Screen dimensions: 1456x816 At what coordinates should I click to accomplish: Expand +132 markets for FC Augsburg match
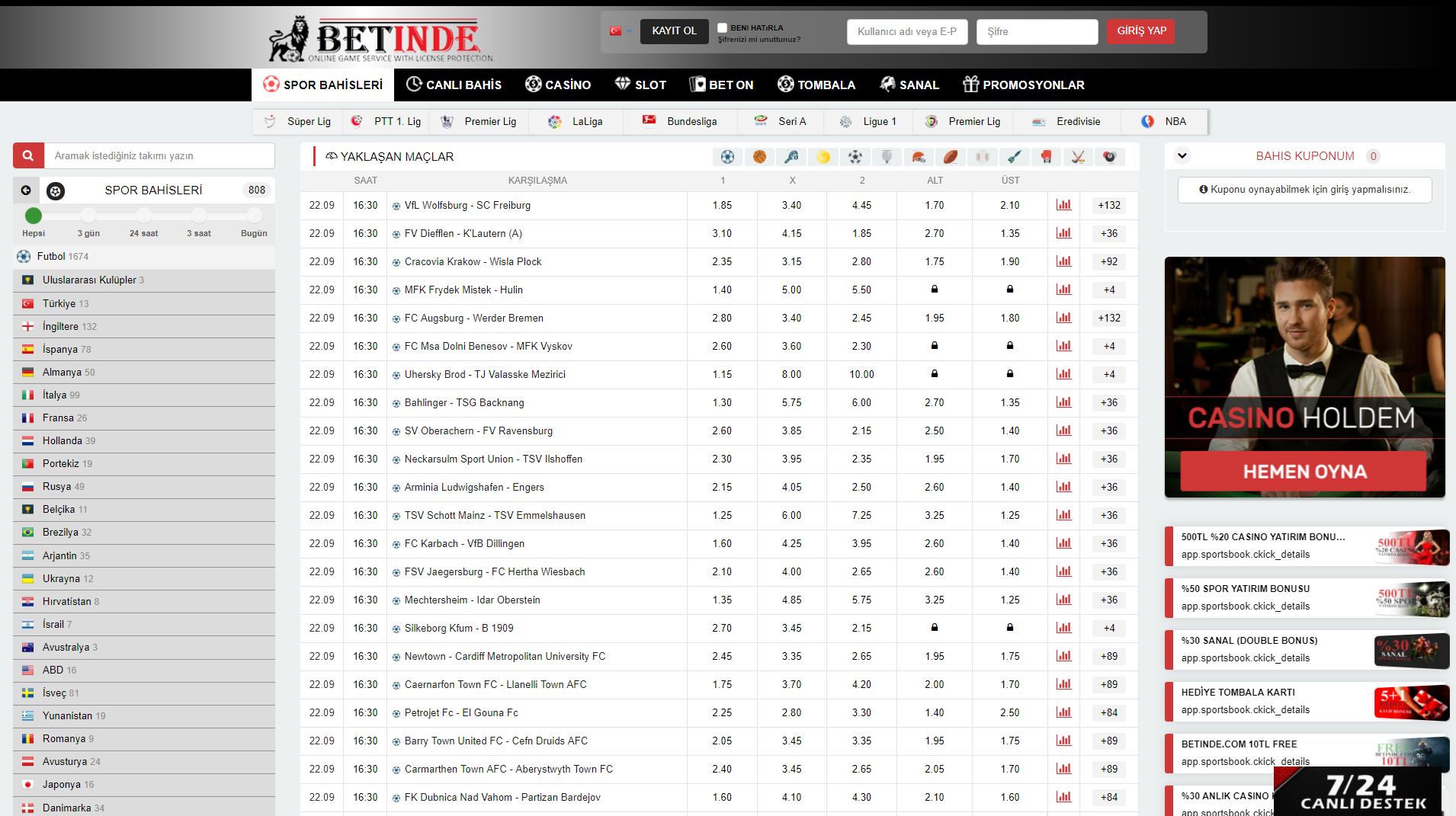coord(1108,318)
